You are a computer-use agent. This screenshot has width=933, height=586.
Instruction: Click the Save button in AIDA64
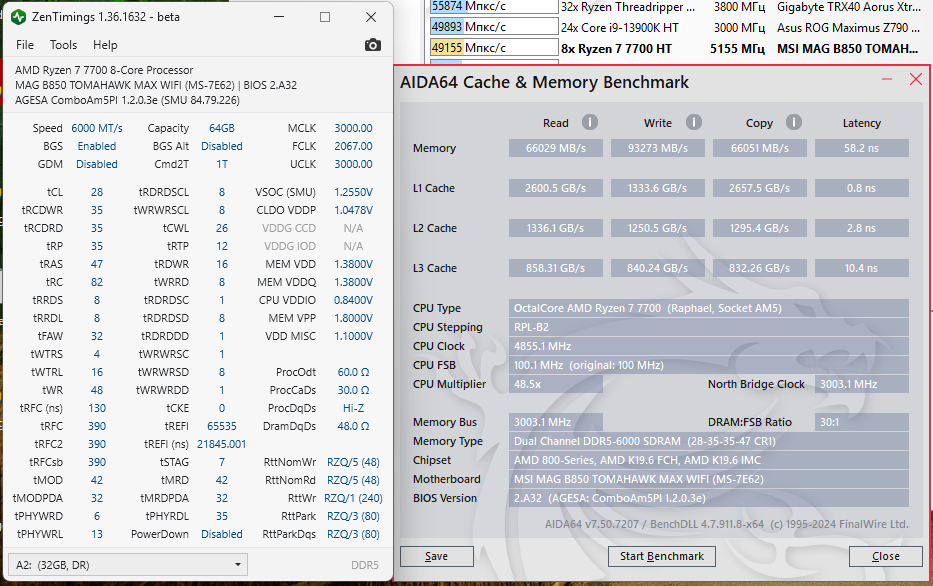pos(437,556)
